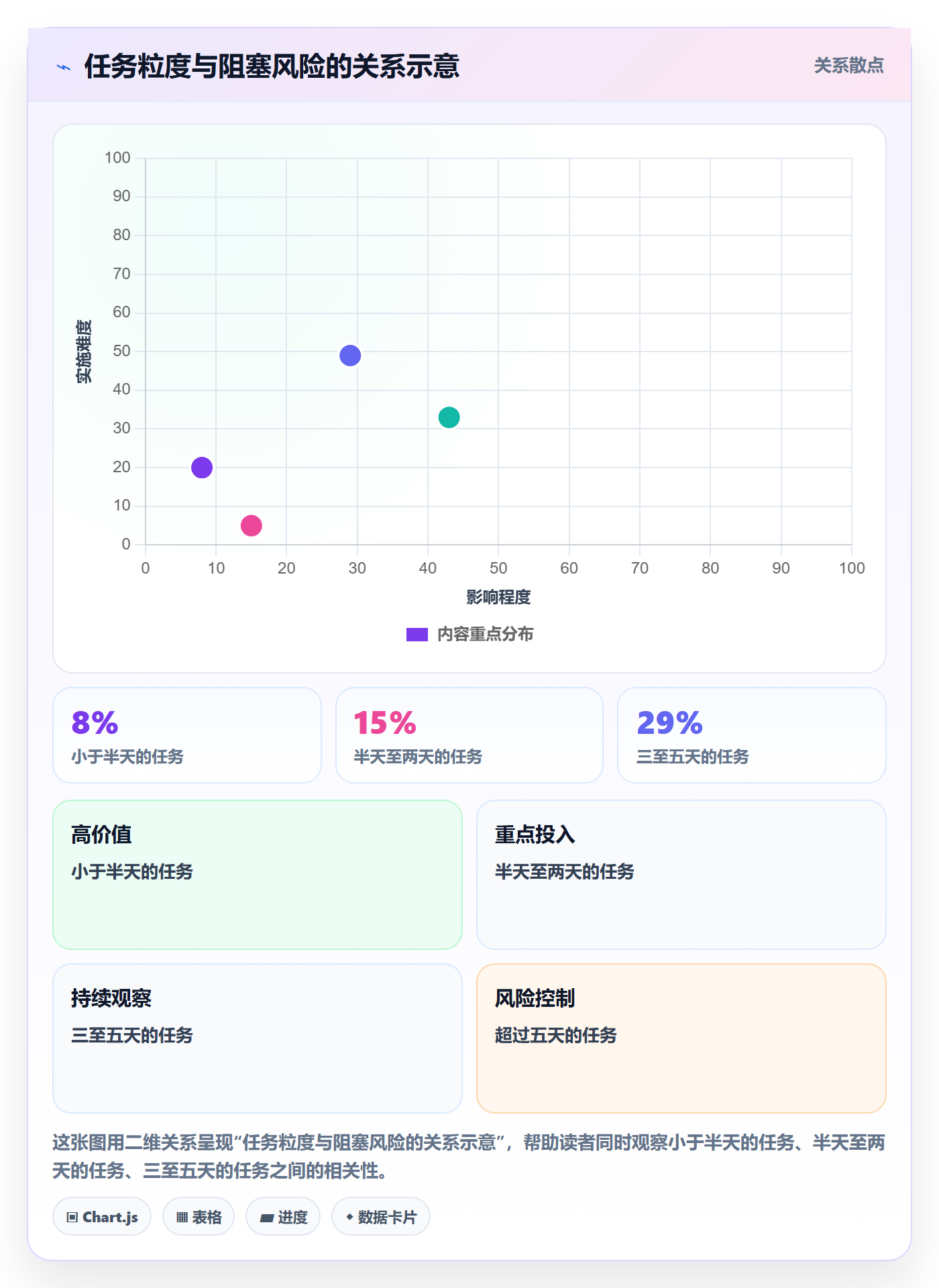The image size is (939, 1288).
Task: Click the 表格 tag chip
Action: point(199,1217)
